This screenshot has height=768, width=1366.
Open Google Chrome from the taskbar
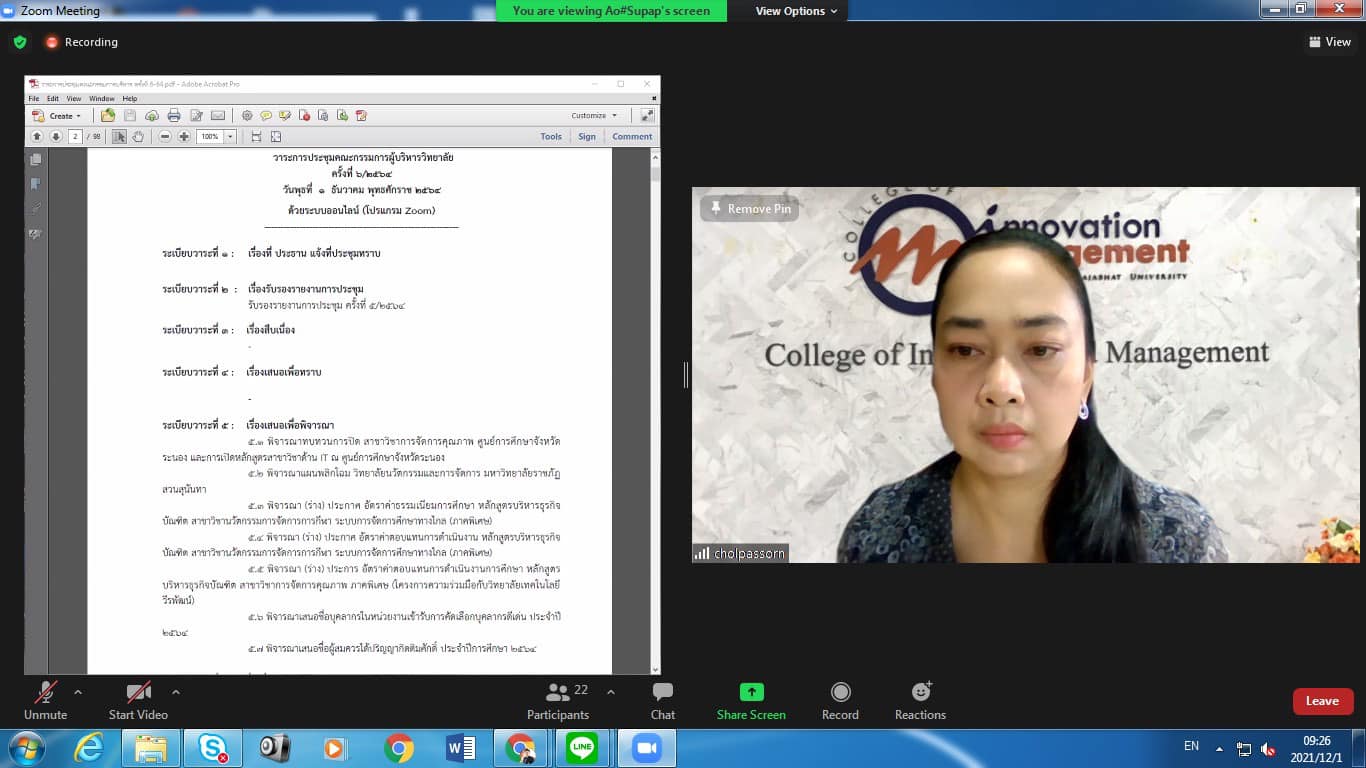tap(398, 748)
